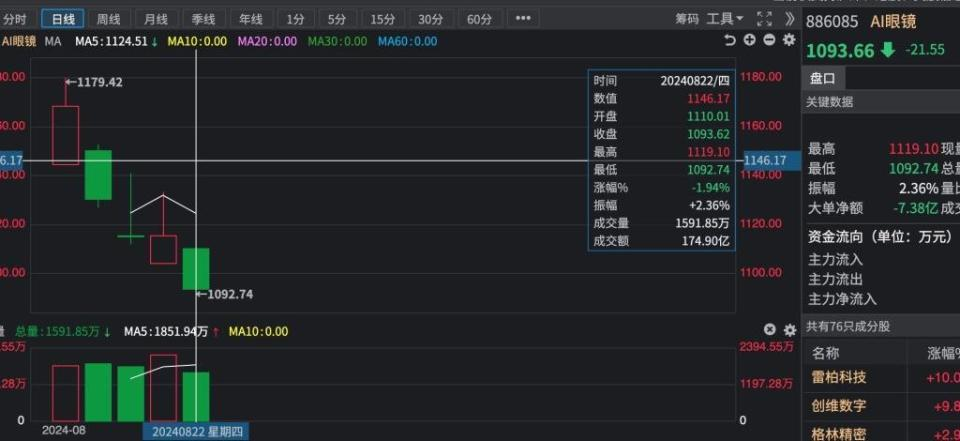Open 雷柏科技 stock in constituents list

pyautogui.click(x=839, y=377)
